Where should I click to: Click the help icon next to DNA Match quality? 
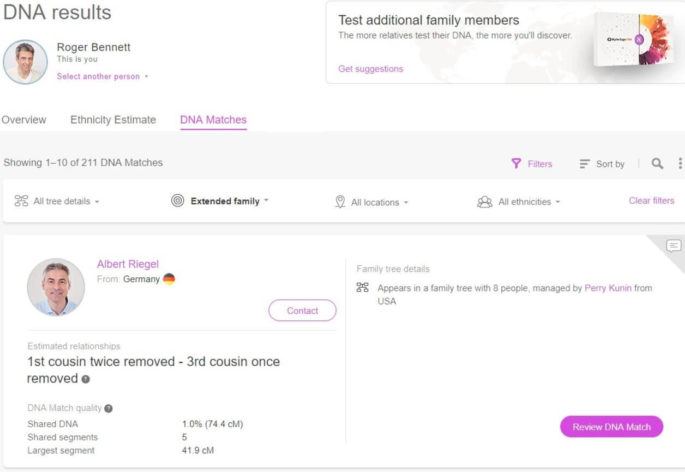(x=109, y=408)
